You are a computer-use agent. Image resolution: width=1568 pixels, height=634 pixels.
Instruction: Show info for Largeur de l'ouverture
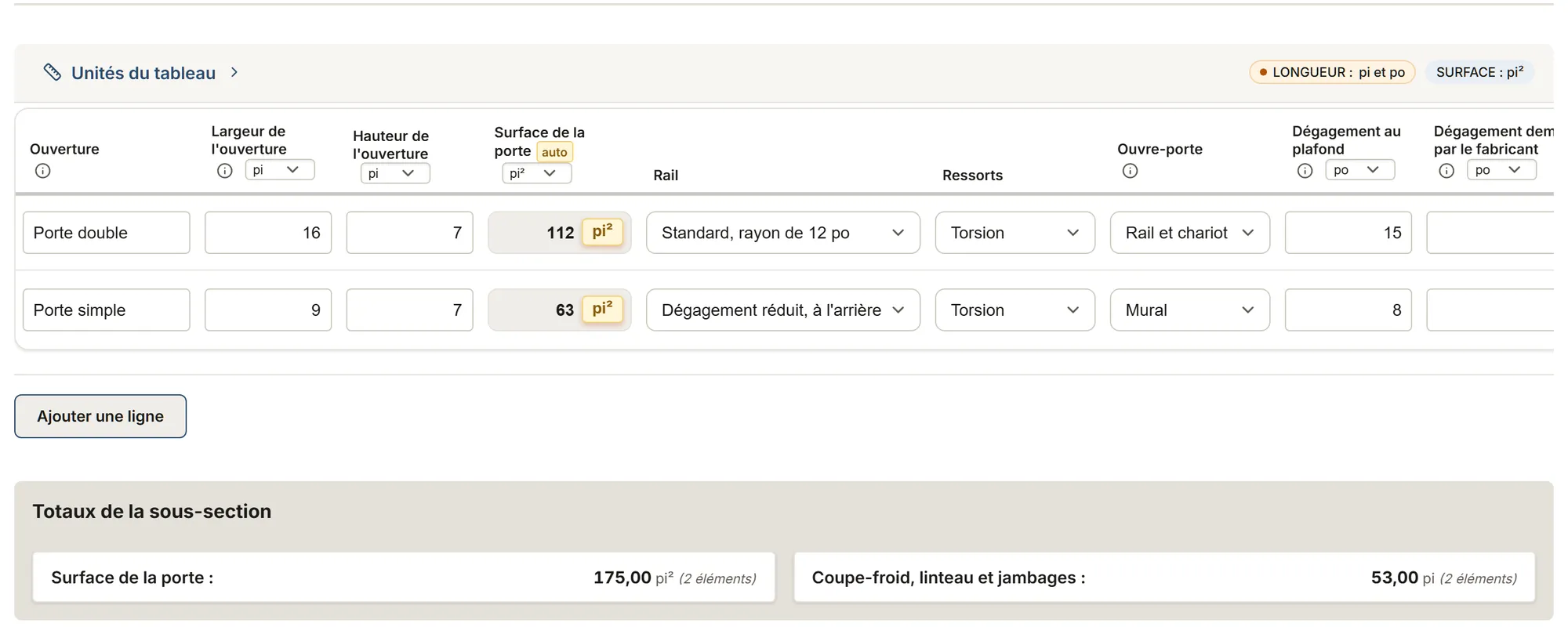225,171
